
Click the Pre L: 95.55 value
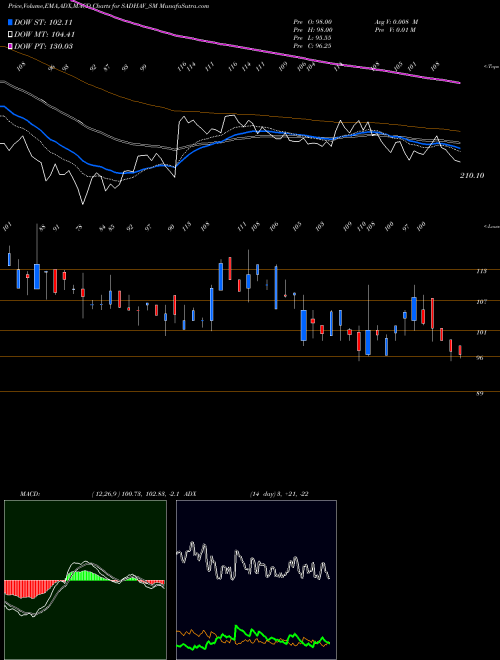point(313,38)
